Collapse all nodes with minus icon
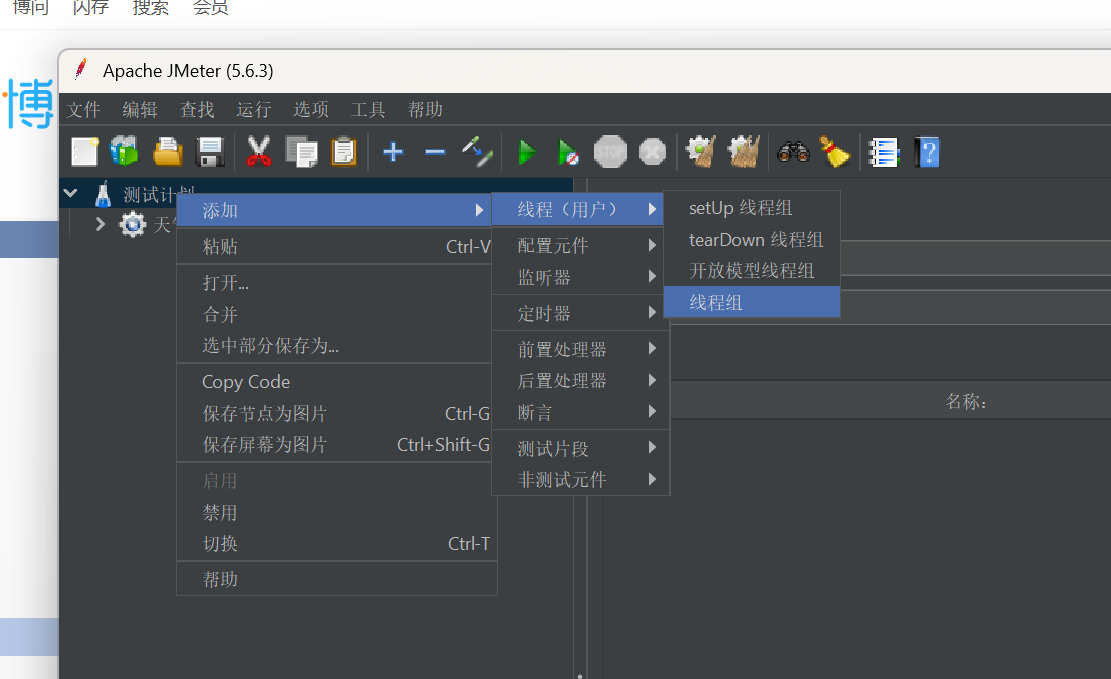 435,152
